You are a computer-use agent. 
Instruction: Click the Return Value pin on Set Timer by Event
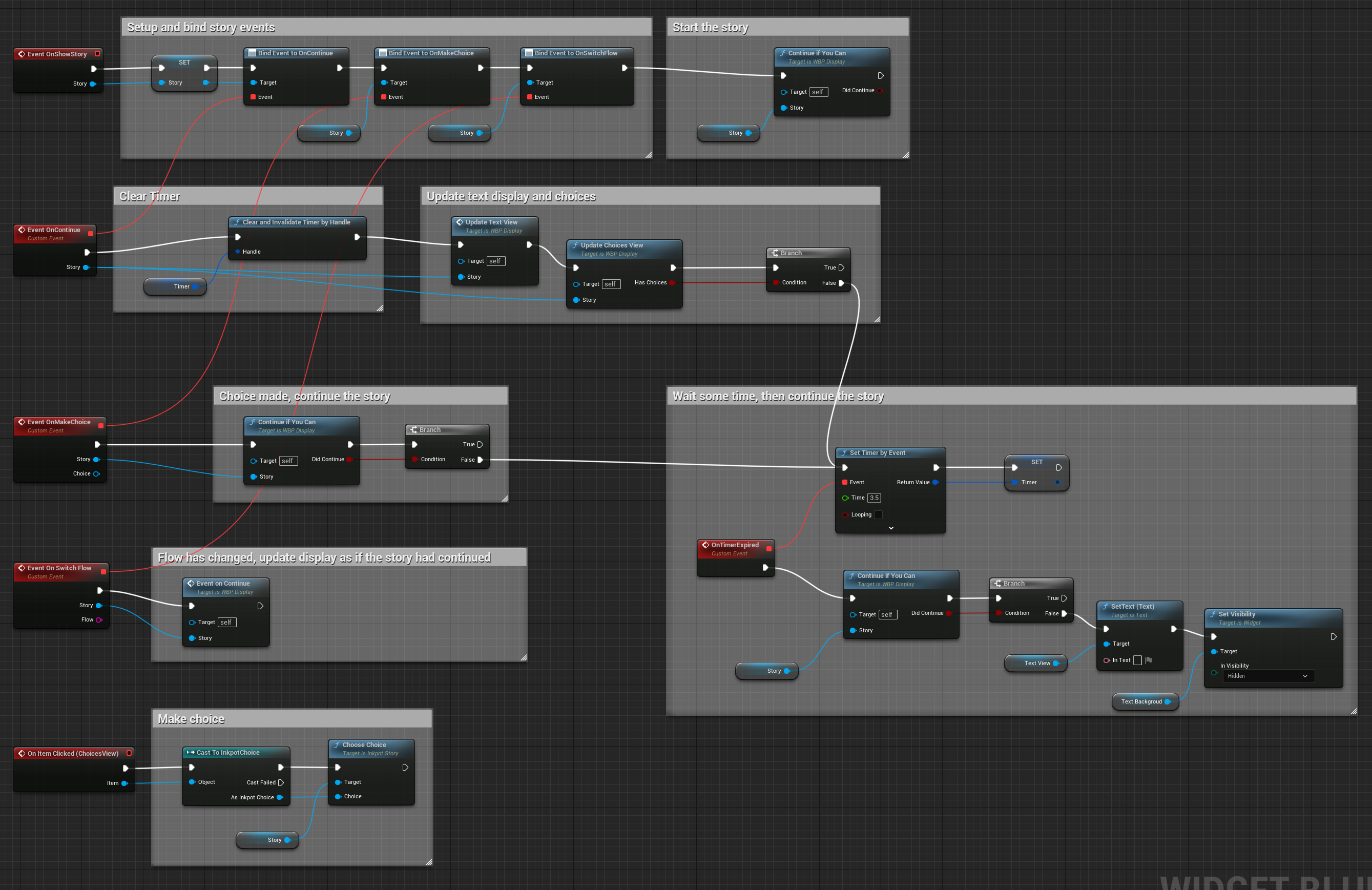(x=935, y=482)
